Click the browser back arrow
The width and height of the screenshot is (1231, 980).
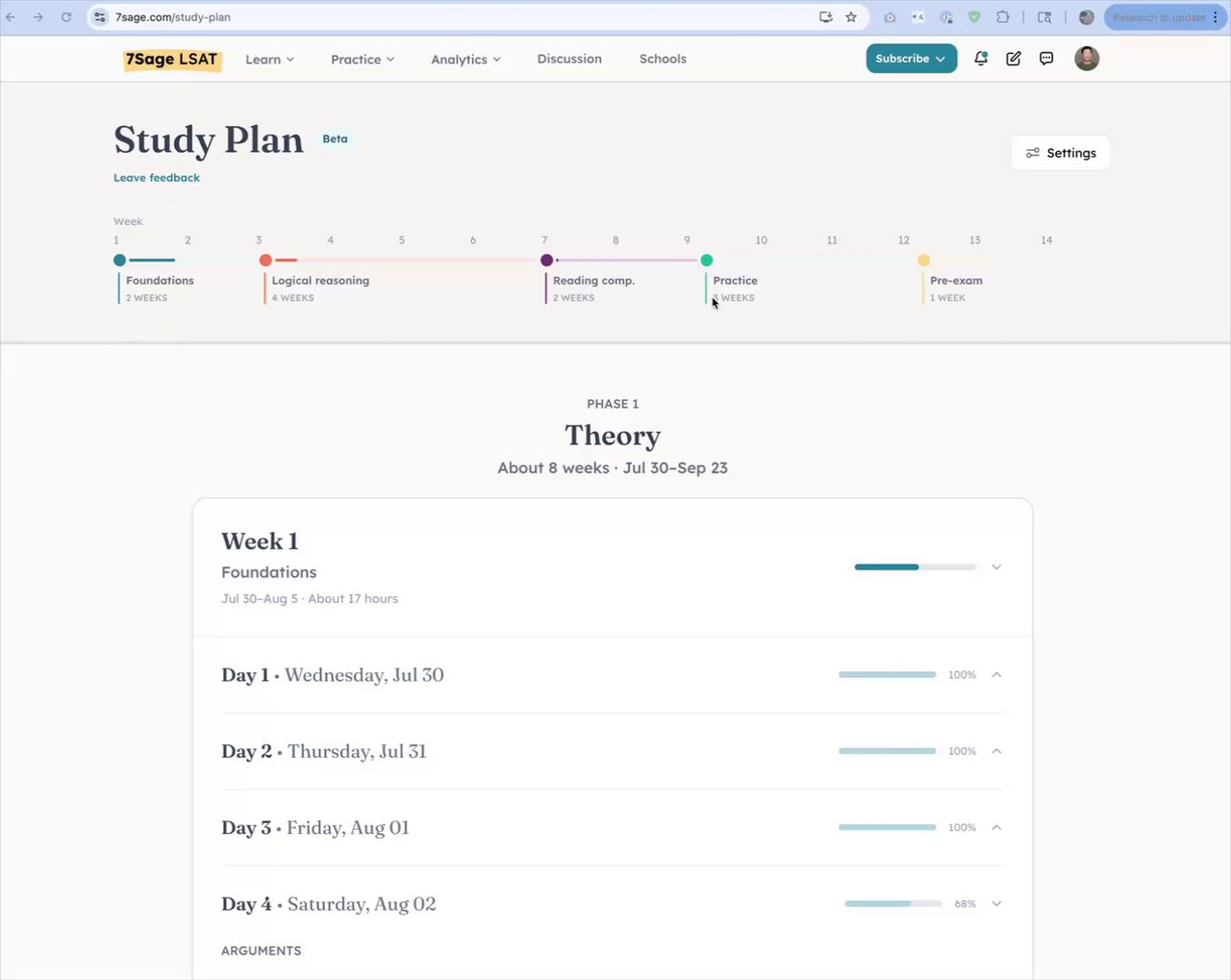[11, 17]
